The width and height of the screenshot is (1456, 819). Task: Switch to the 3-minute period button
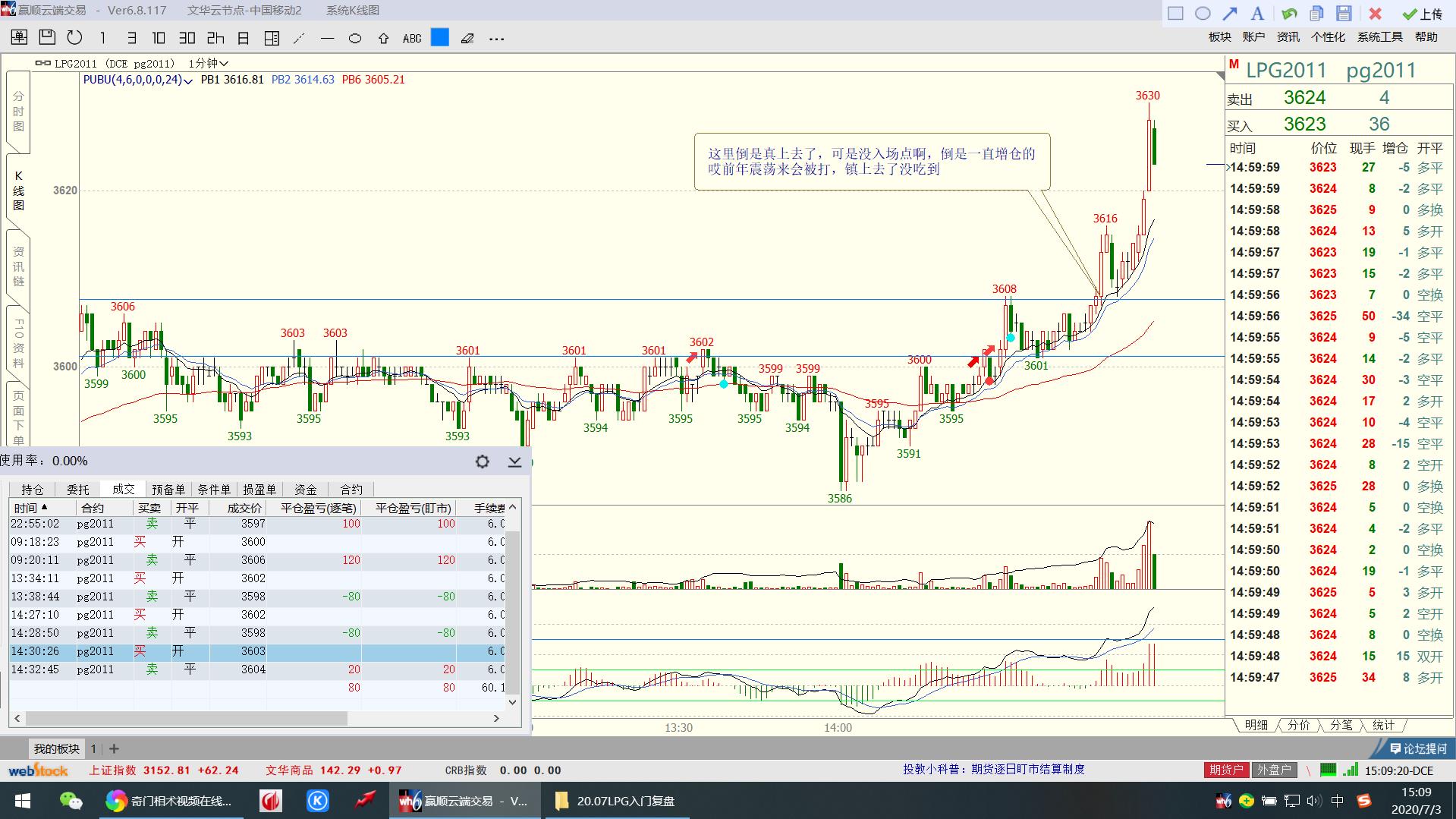pos(131,38)
